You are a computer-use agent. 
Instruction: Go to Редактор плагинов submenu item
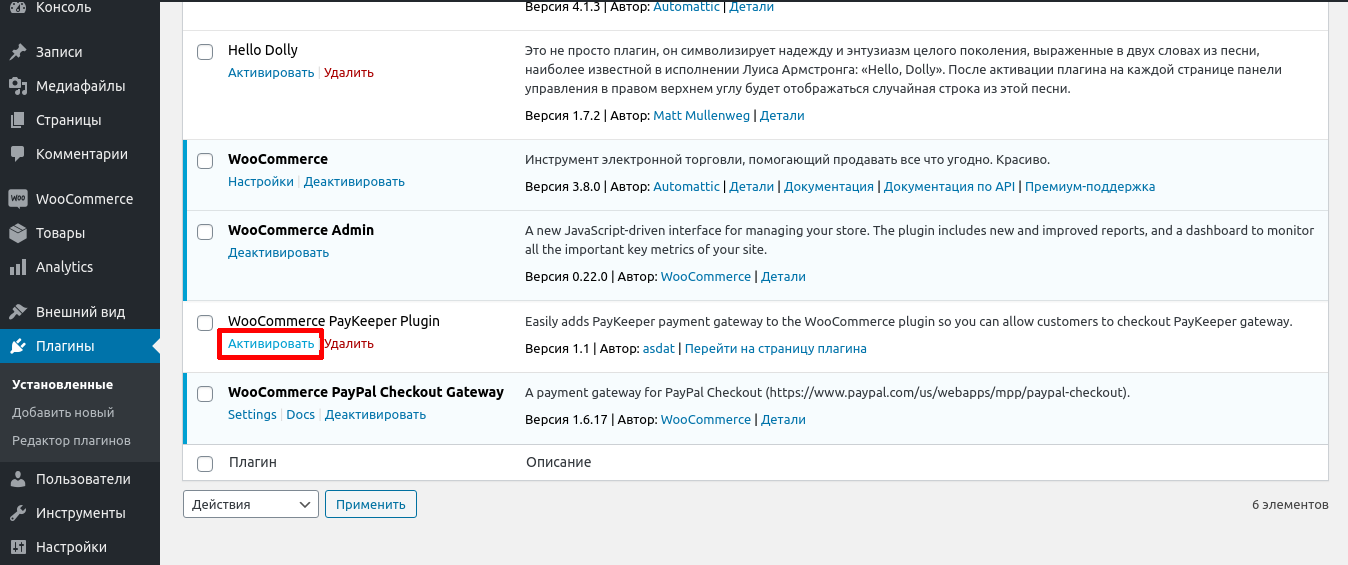point(71,440)
